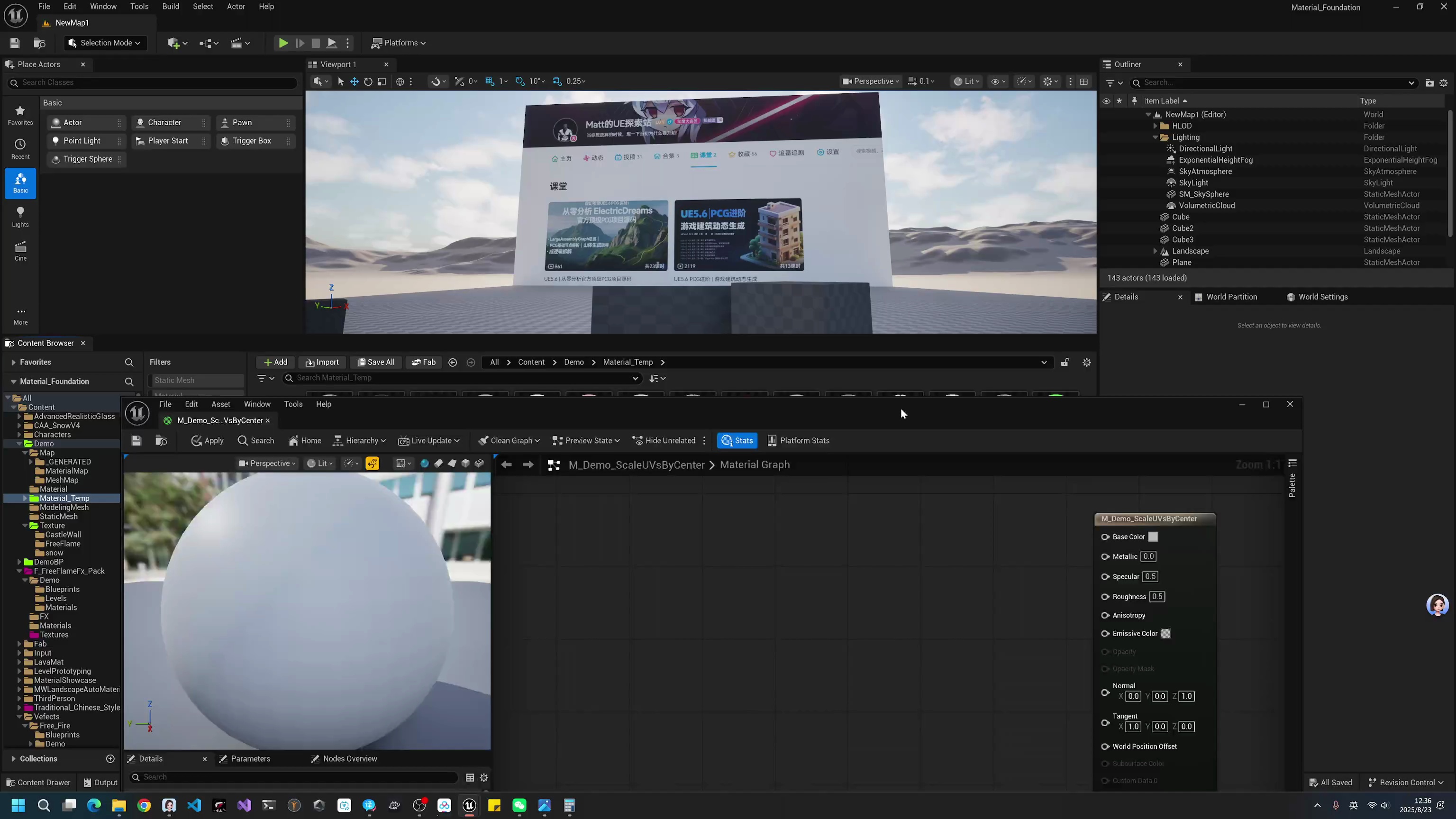Click the Outliner visibility eye column header
1456x819 pixels.
[x=1106, y=101]
